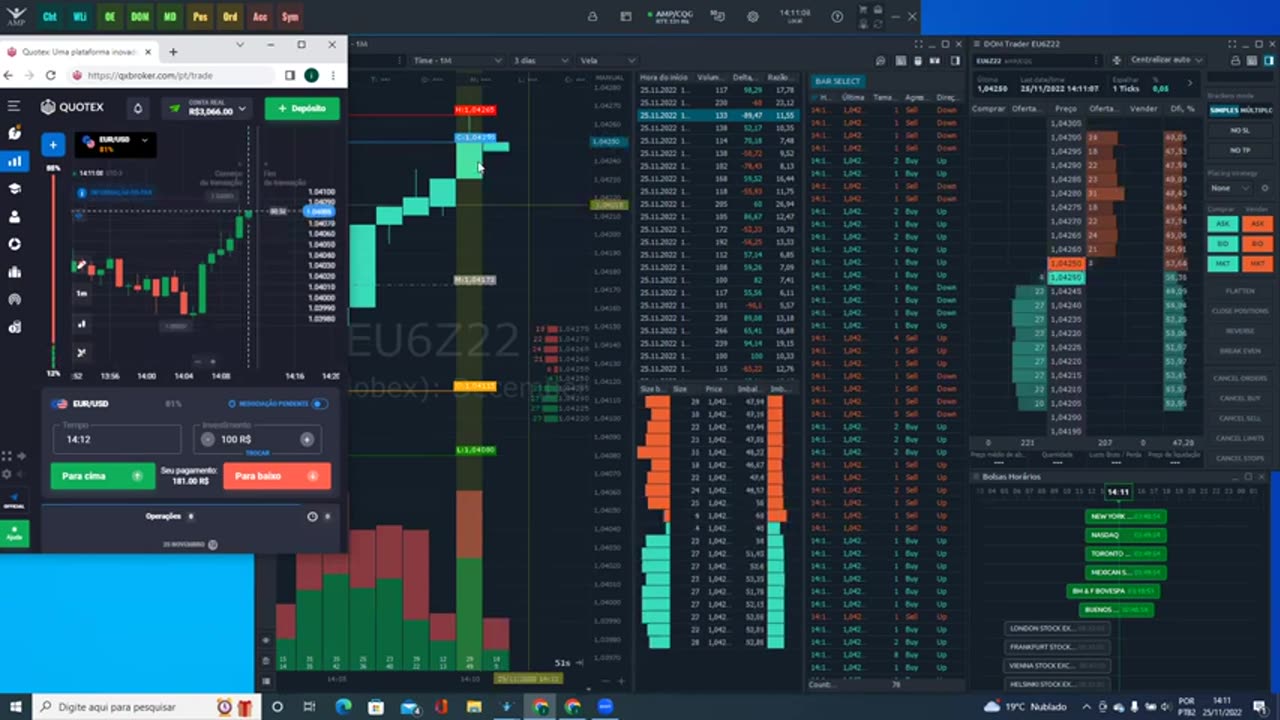The image size is (1280, 720).
Task: Click the orange MKT sell button
Action: pyautogui.click(x=1257, y=263)
